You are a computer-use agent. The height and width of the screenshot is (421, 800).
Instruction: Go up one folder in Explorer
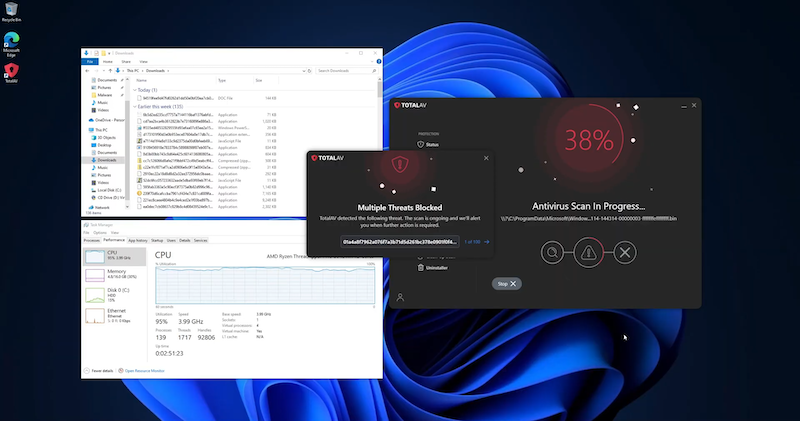110,71
